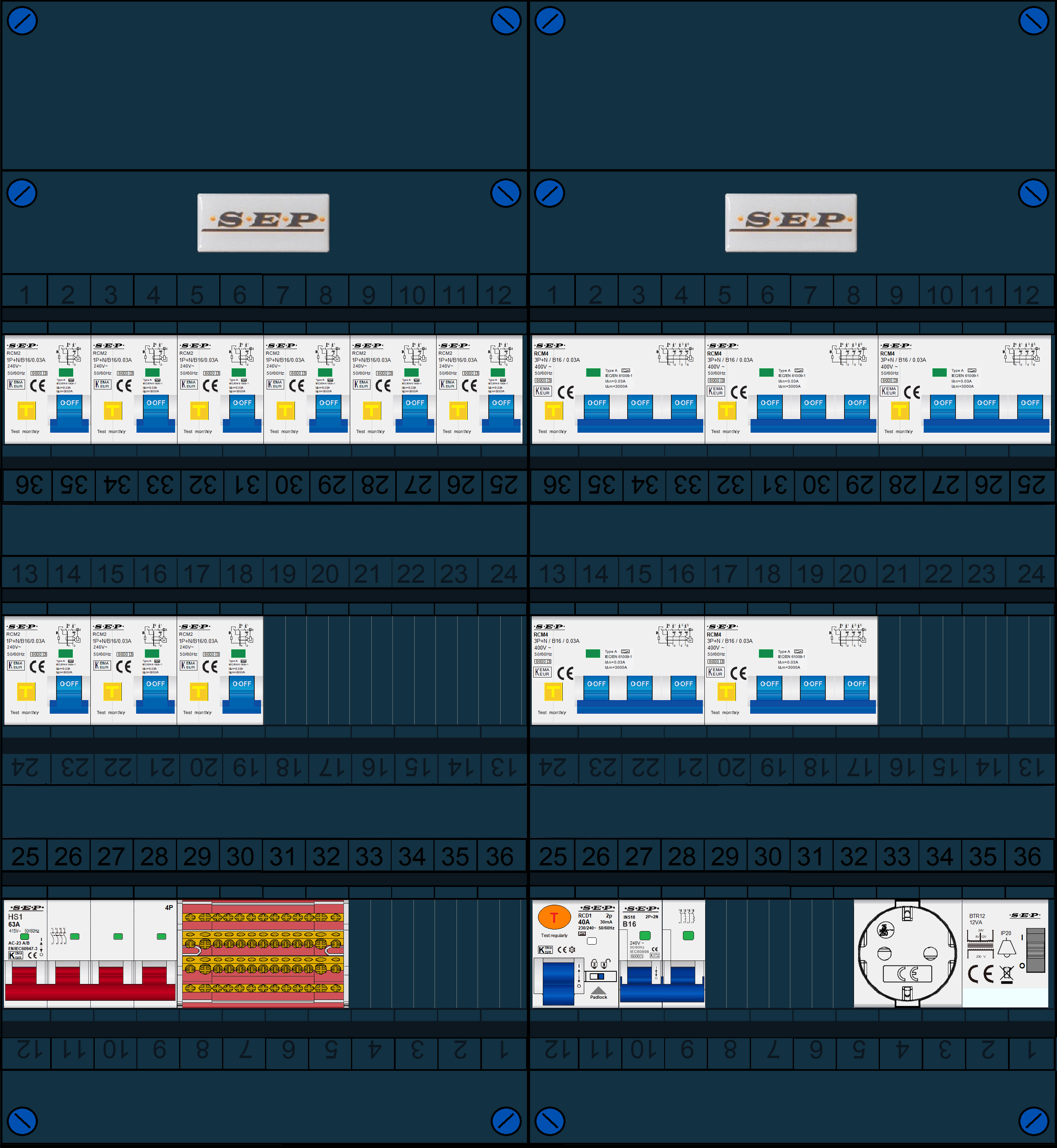Click position number '1' on left panel's top strip
Image resolution: width=1057 pixels, height=1148 pixels.
[x=25, y=295]
